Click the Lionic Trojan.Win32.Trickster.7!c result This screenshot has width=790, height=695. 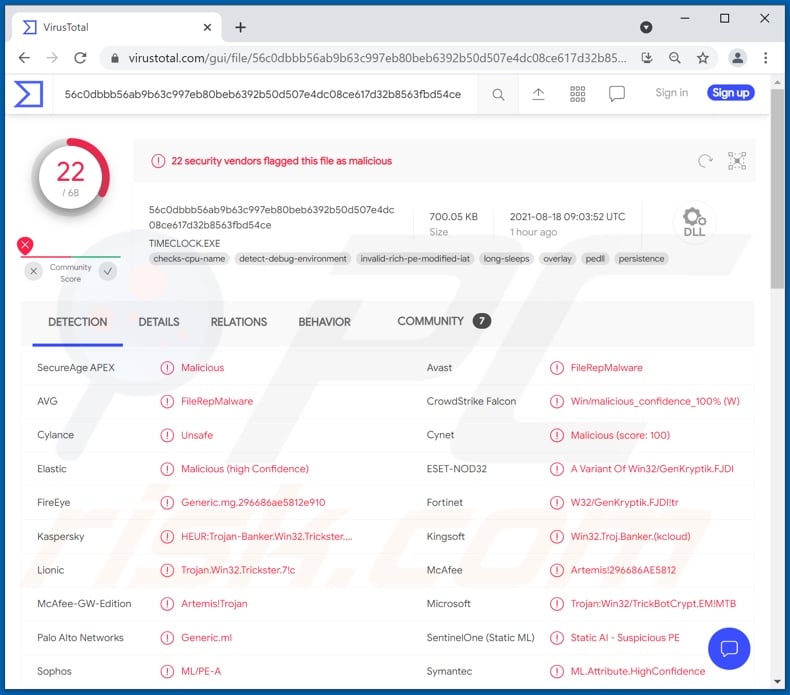(x=238, y=570)
